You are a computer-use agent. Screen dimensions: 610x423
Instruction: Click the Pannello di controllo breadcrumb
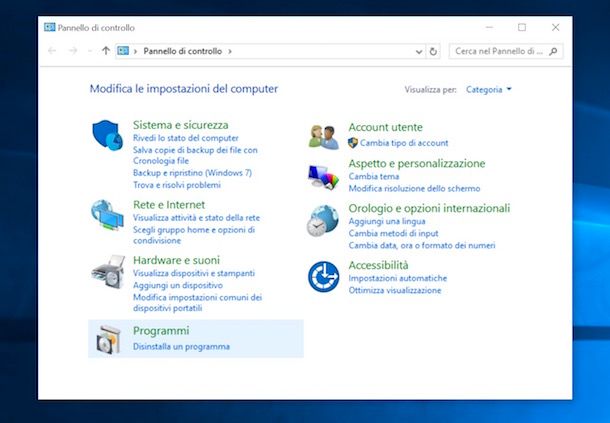click(182, 51)
